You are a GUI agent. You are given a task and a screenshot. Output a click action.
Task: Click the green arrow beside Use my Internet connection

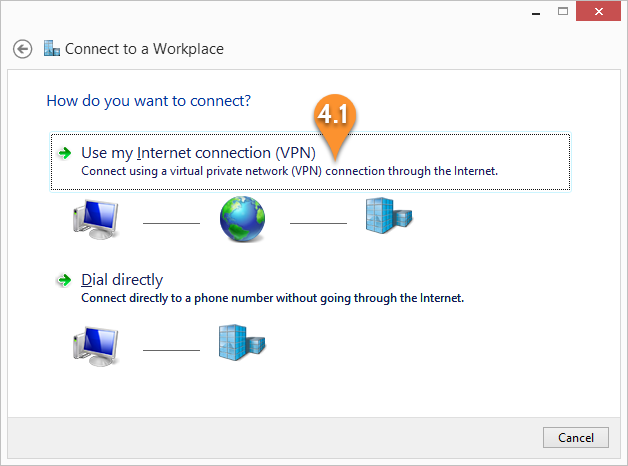pos(64,153)
